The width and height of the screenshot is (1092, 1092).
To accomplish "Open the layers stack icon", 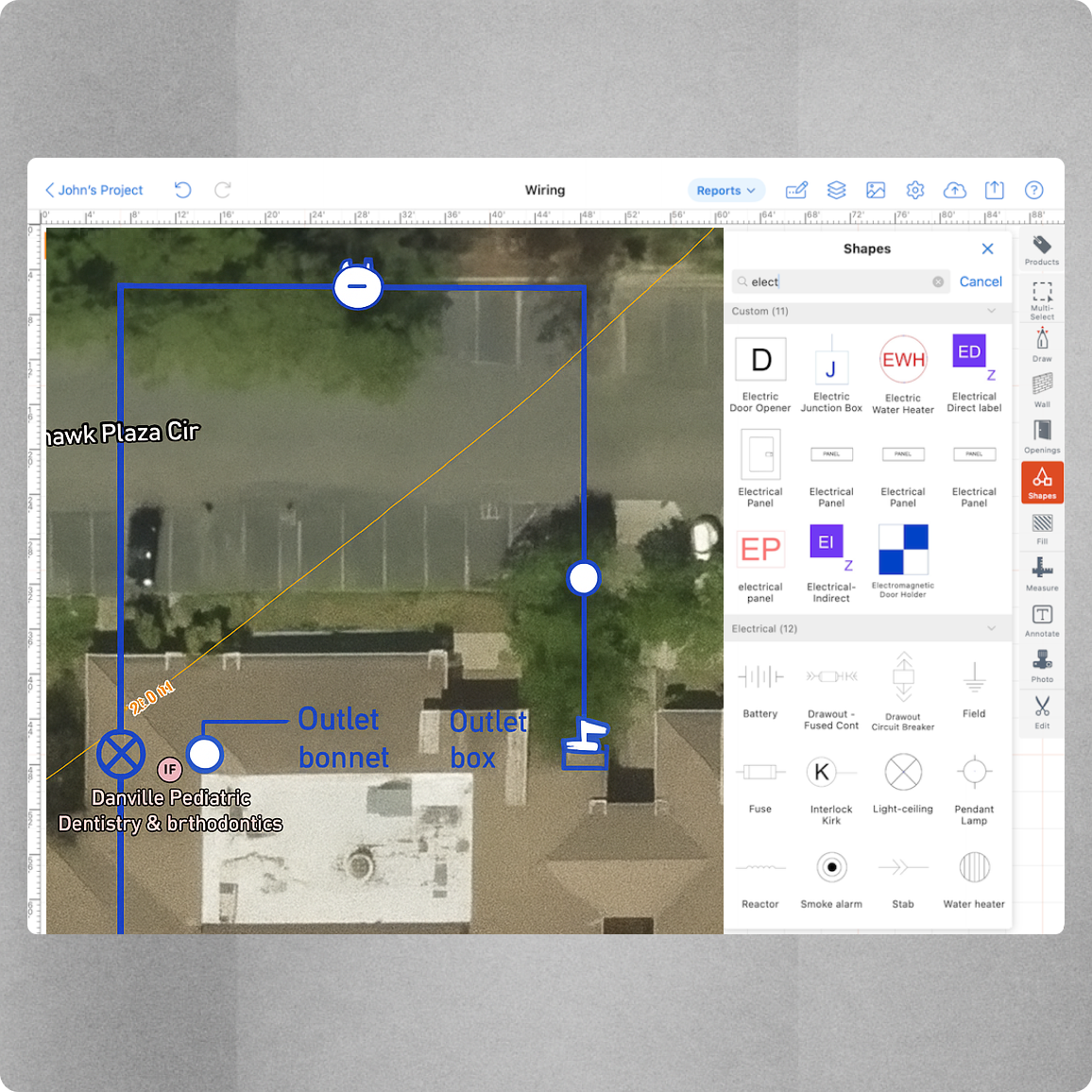I will point(836,190).
